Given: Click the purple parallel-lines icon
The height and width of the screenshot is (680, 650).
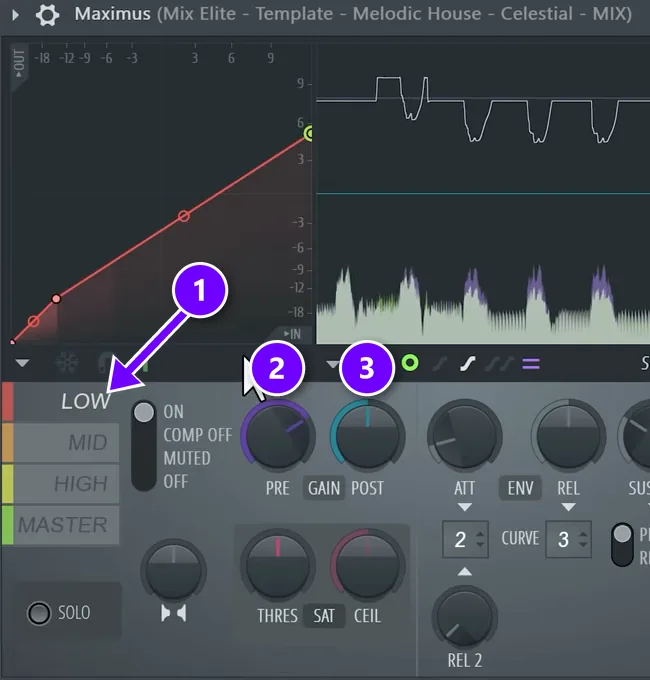Looking at the screenshot, I should tap(531, 363).
